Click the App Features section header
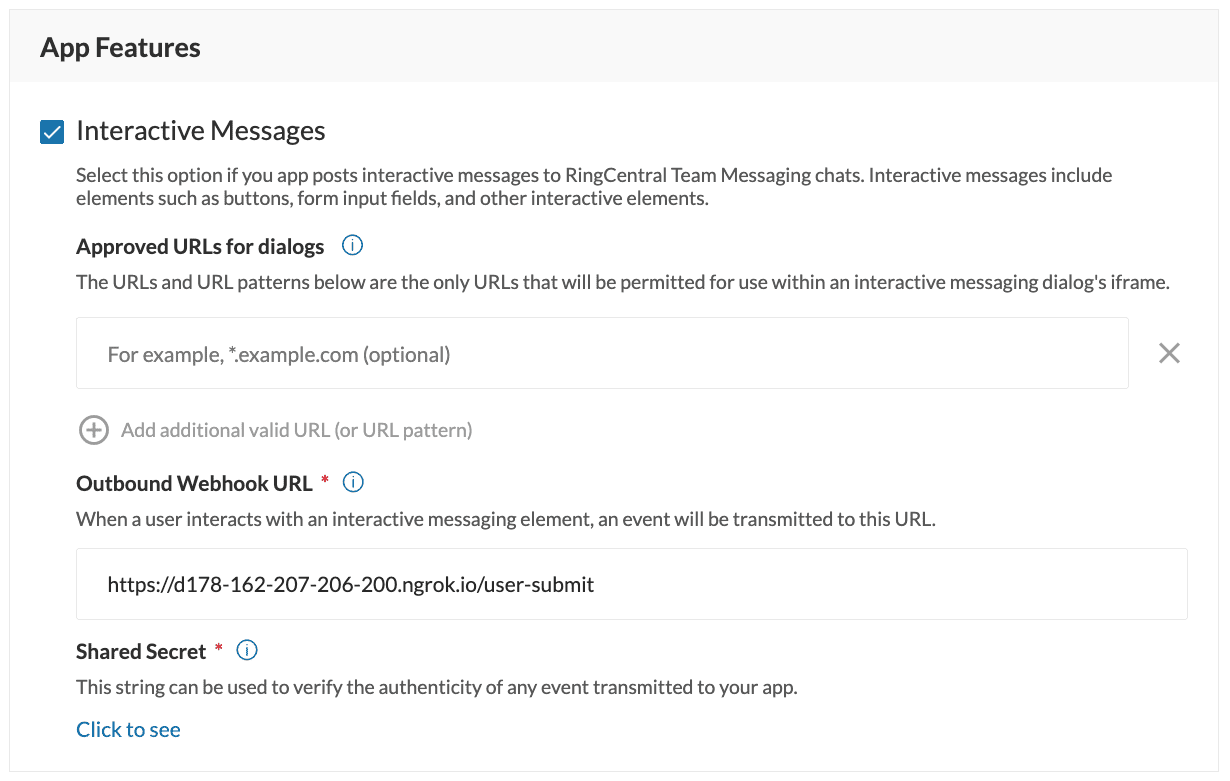Viewport: 1230px width, 781px height. coord(120,47)
